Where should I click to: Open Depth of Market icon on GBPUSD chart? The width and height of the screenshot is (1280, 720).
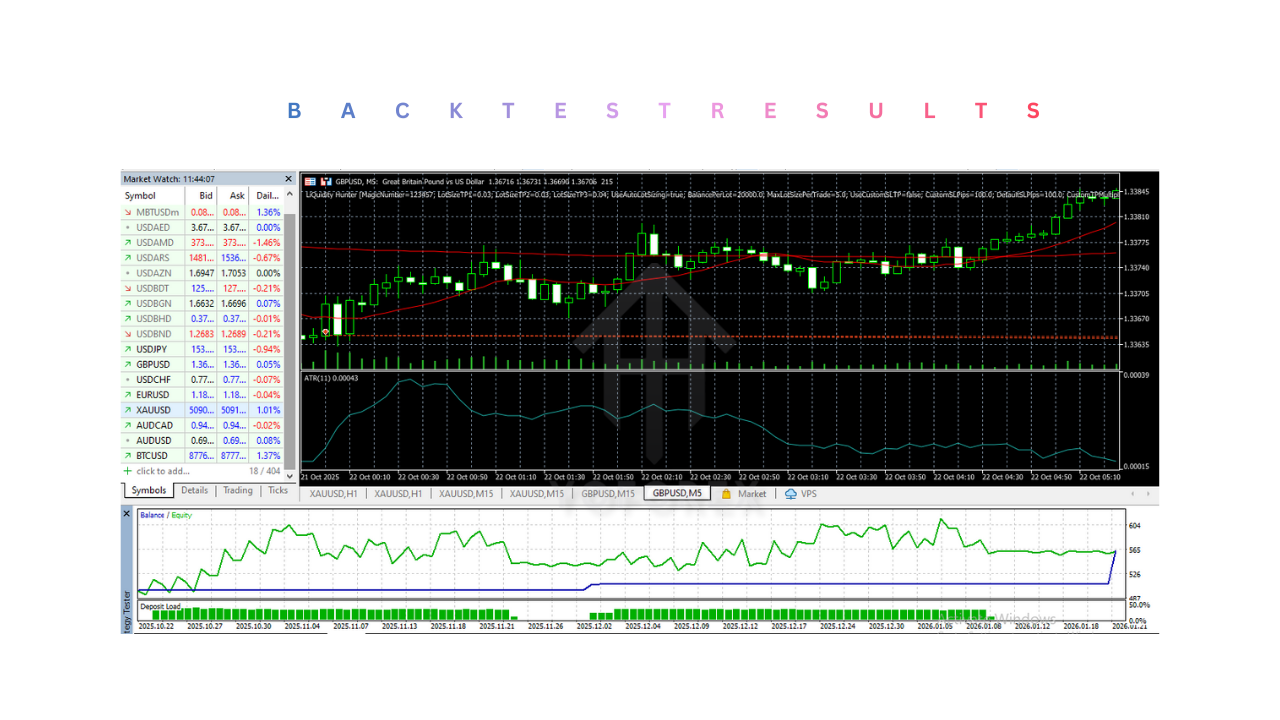click(x=312, y=180)
